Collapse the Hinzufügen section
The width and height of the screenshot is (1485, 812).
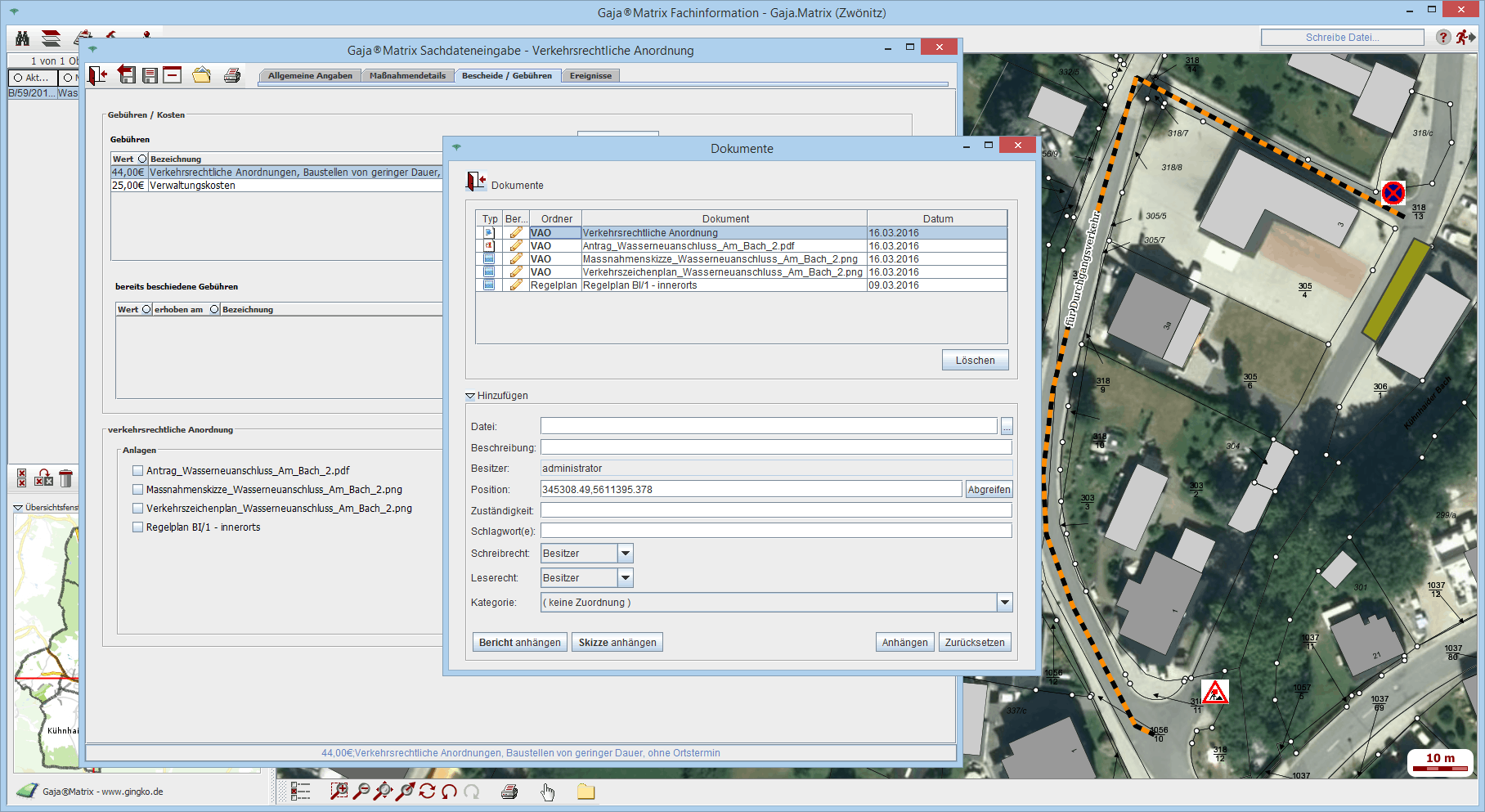point(470,396)
